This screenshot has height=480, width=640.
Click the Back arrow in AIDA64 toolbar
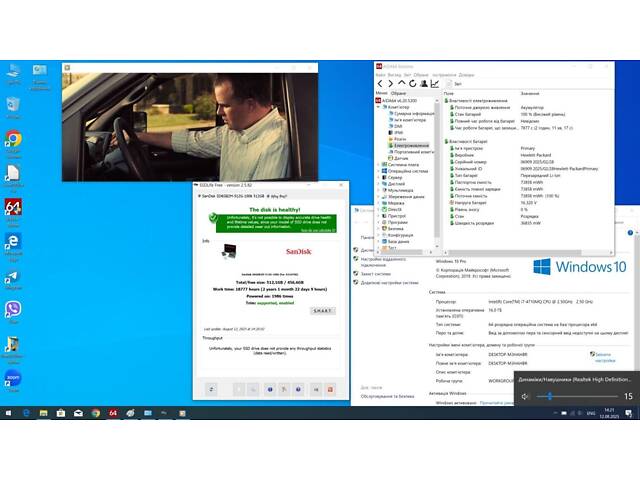(x=380, y=85)
